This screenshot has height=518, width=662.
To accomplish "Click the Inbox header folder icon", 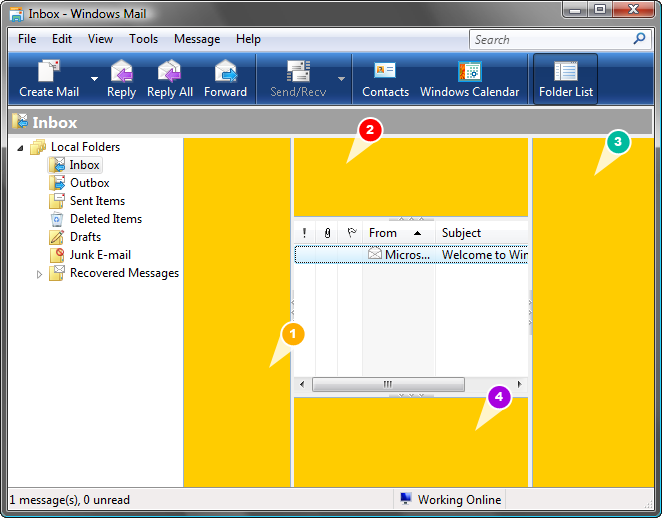I will pos(20,122).
